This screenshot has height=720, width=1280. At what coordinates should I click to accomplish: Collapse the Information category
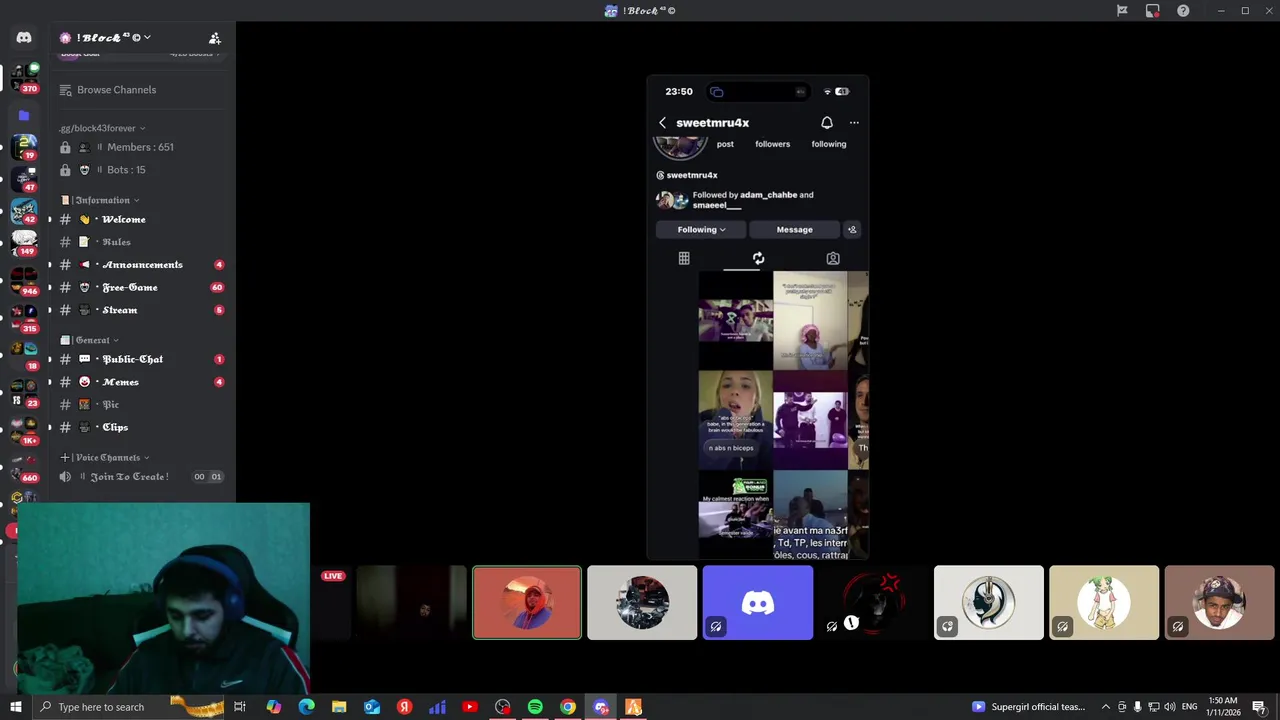pyautogui.click(x=100, y=200)
